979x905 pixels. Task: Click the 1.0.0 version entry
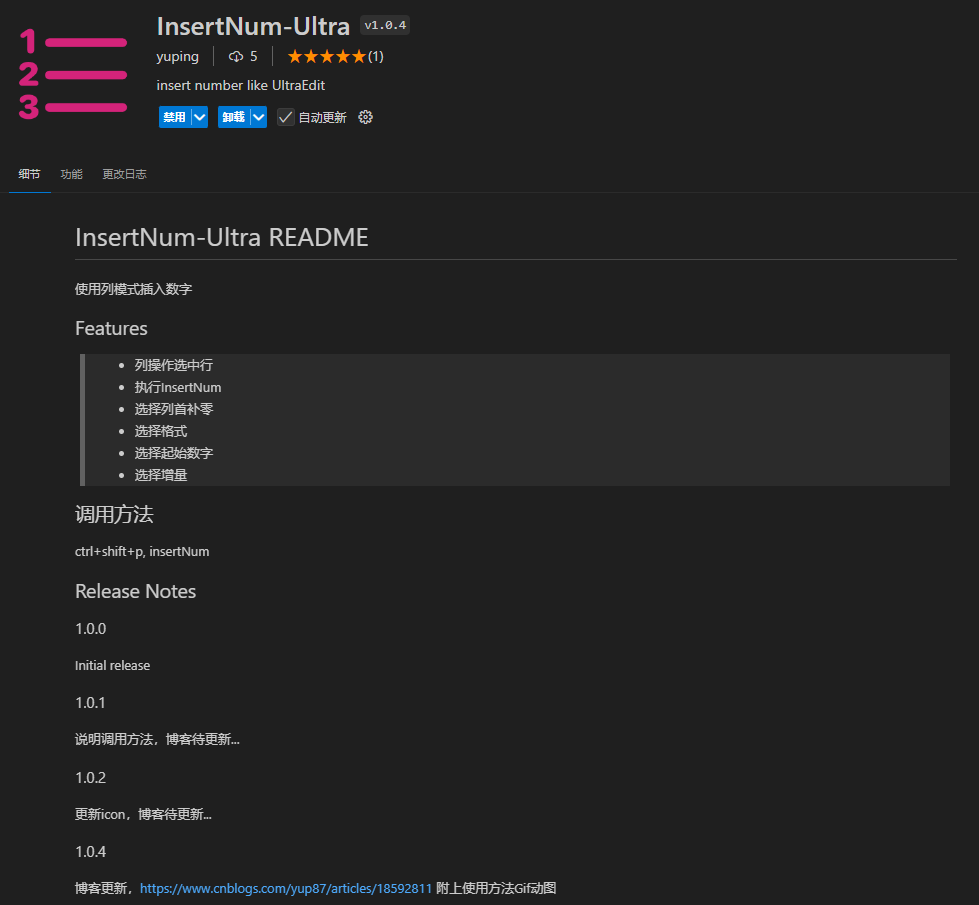point(91,629)
